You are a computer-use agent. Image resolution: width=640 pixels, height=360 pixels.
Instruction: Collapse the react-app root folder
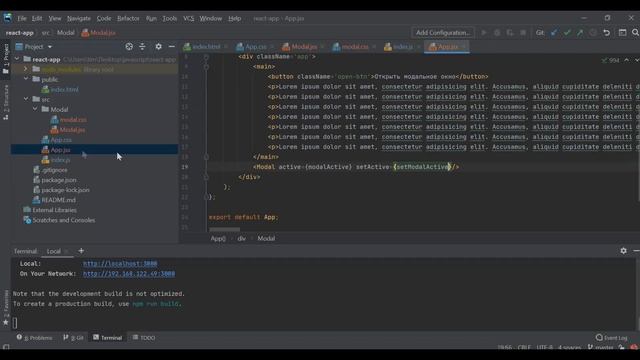(x=17, y=59)
